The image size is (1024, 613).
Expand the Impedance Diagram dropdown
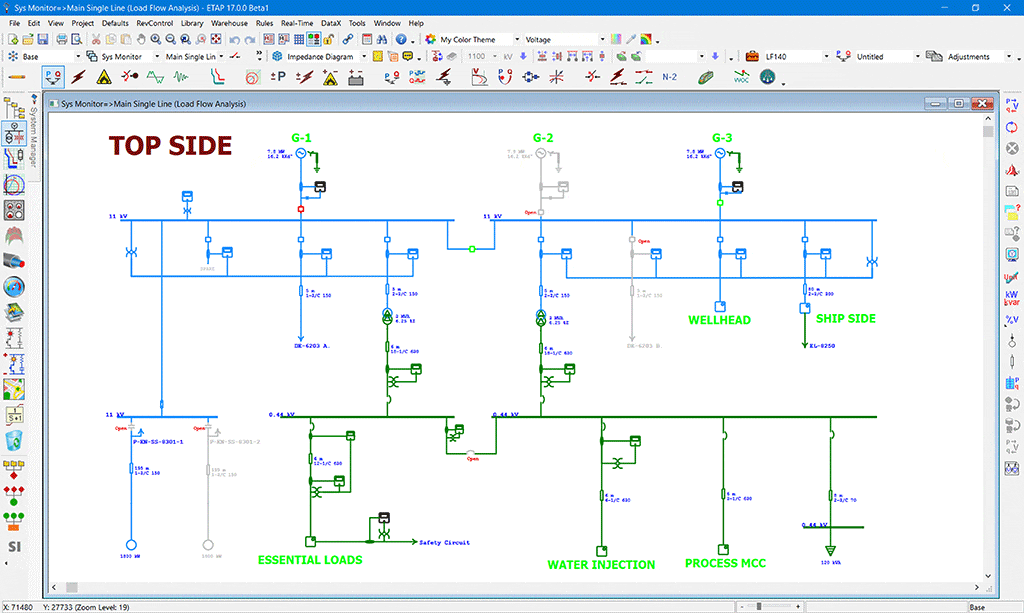[363, 57]
